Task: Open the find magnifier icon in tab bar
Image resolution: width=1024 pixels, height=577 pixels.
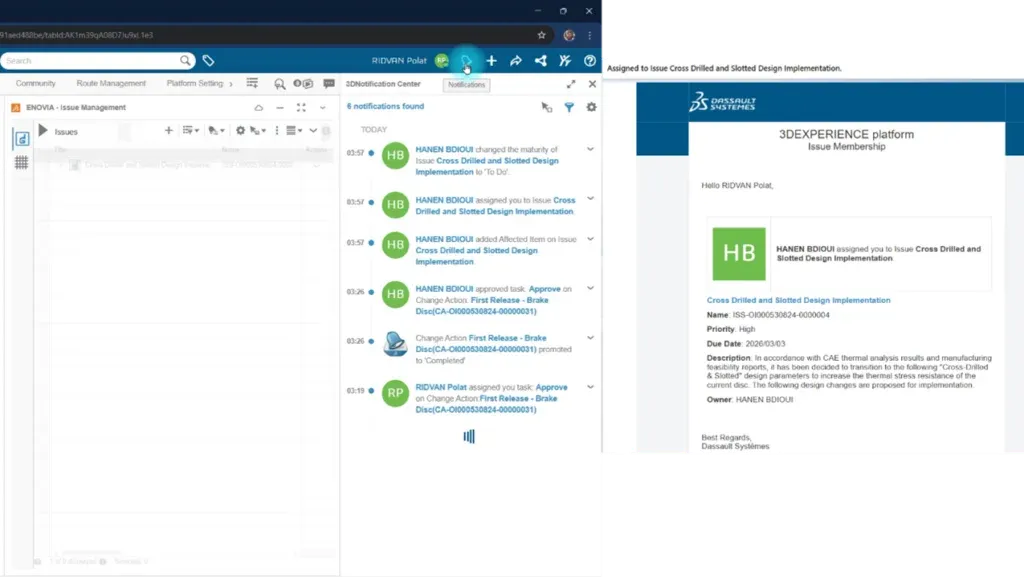Action: (x=280, y=84)
